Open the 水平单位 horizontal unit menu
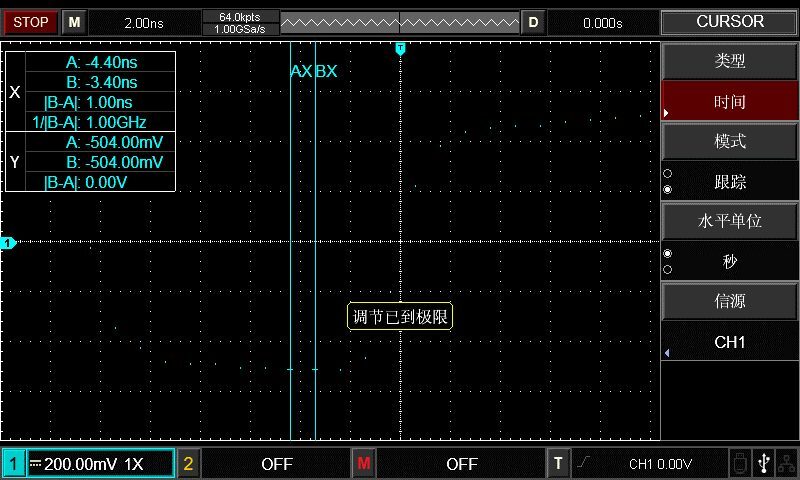 tap(730, 221)
